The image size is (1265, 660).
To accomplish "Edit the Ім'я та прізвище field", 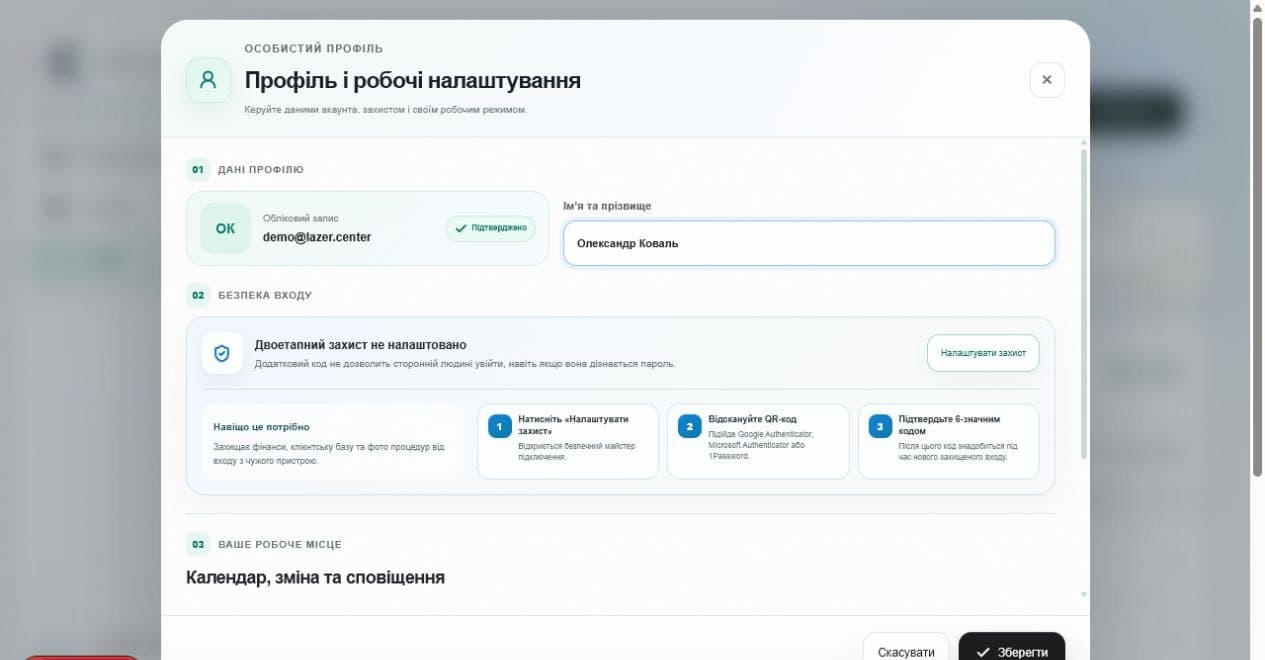I will (809, 243).
